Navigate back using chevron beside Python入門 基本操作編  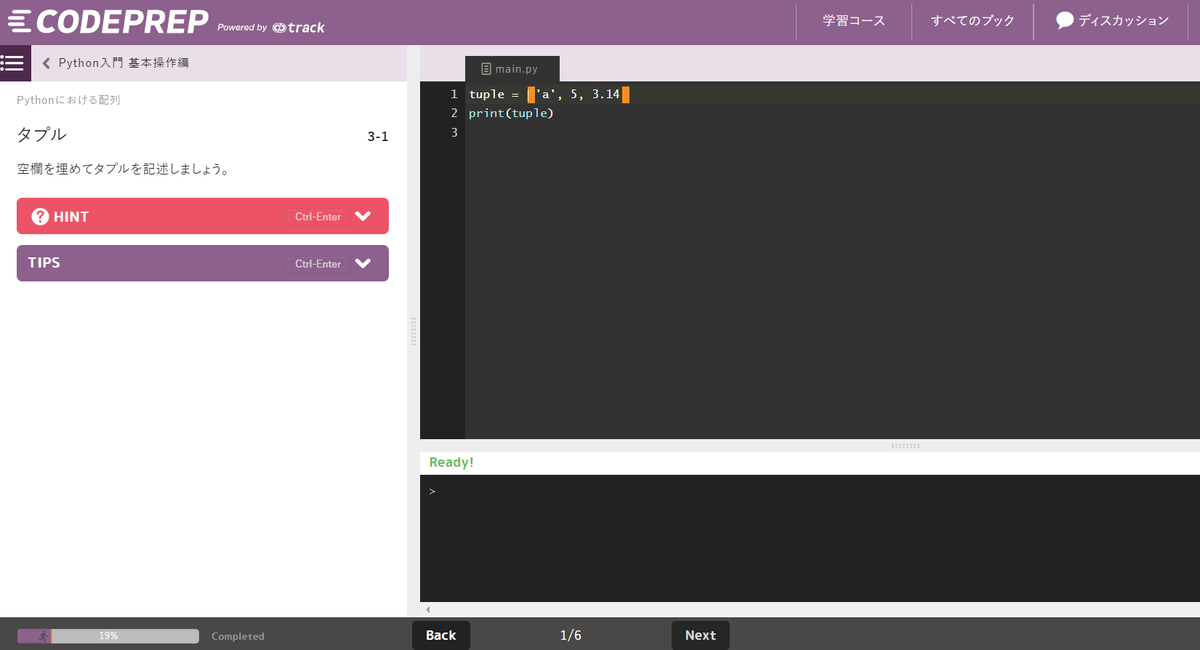(46, 62)
